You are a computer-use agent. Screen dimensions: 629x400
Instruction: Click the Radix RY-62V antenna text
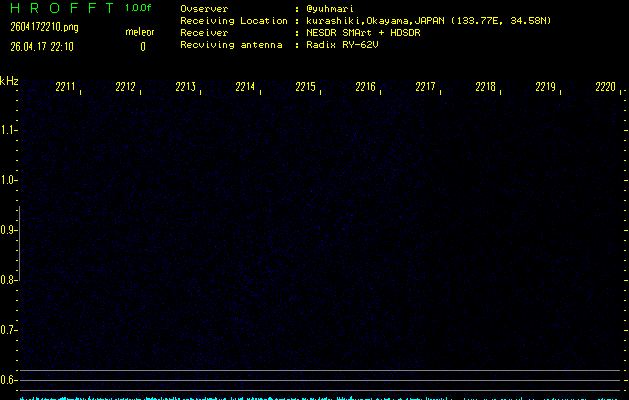coord(342,45)
